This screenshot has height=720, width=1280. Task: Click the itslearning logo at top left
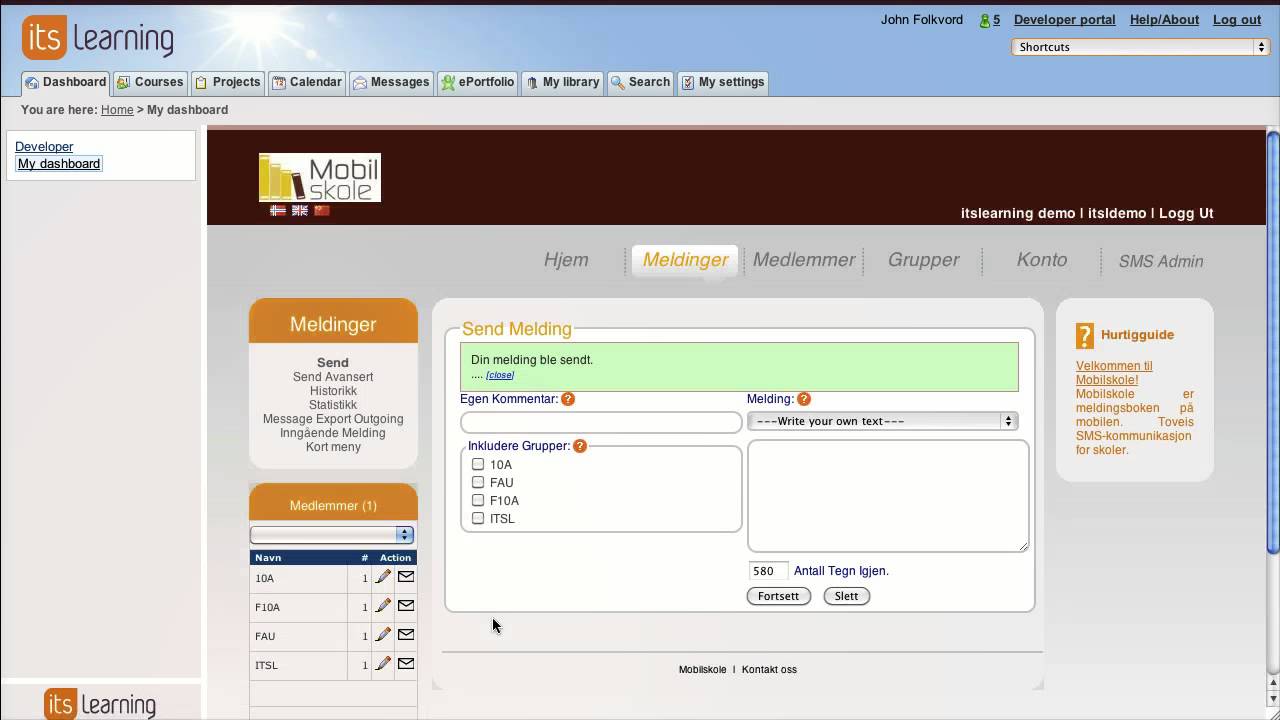(98, 39)
